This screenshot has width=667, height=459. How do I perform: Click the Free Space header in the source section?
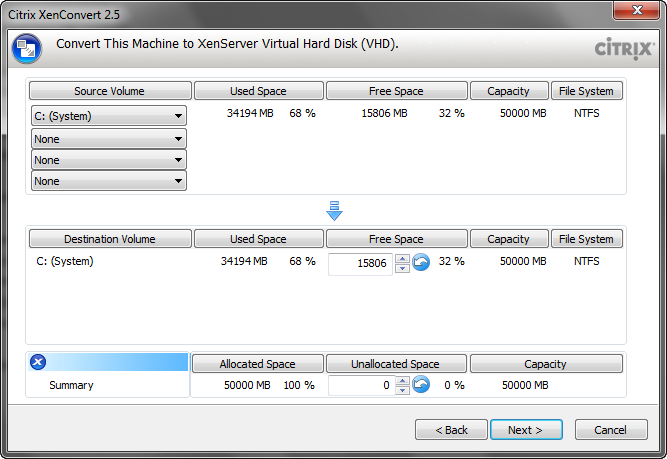[396, 91]
